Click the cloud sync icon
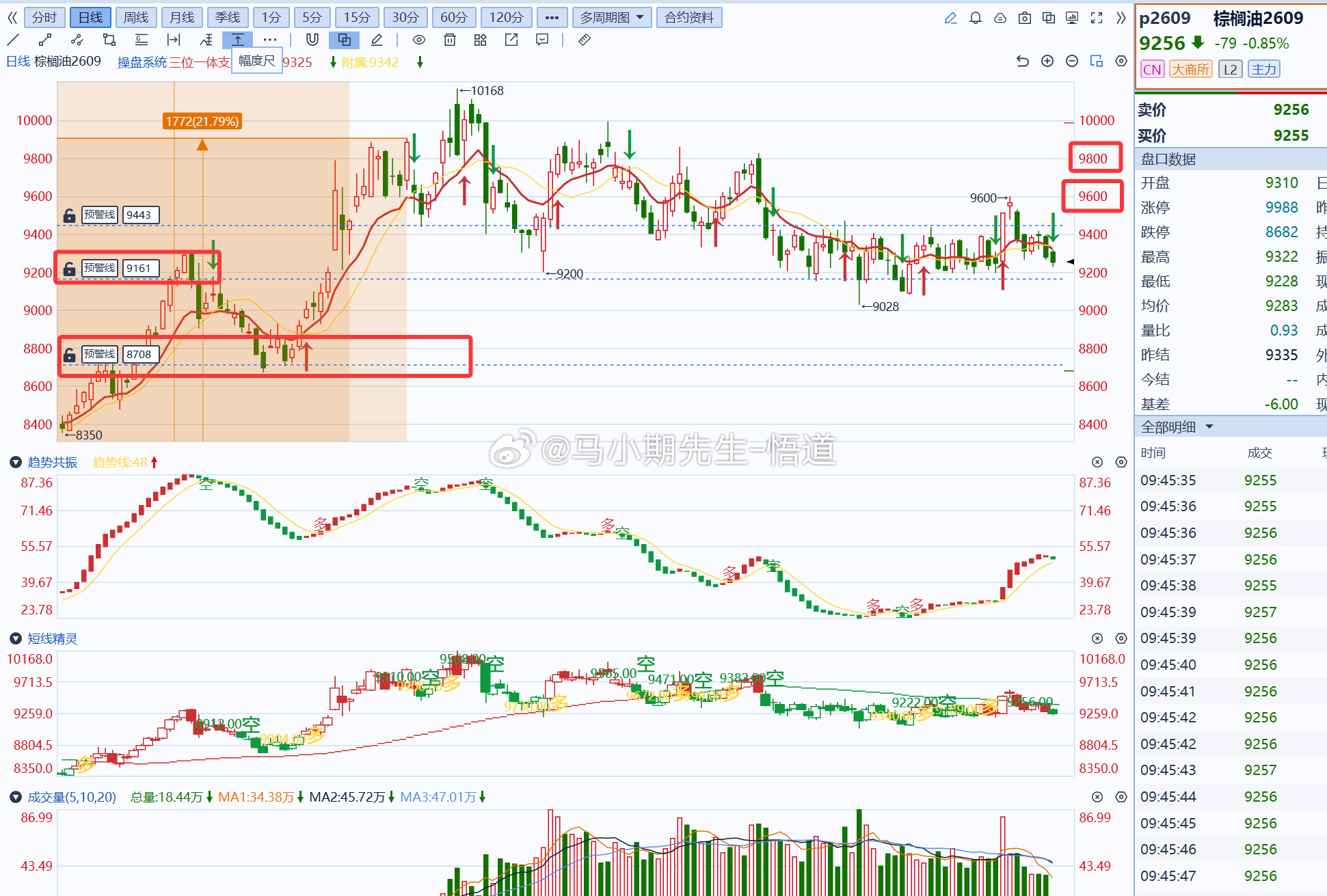 1000,18
